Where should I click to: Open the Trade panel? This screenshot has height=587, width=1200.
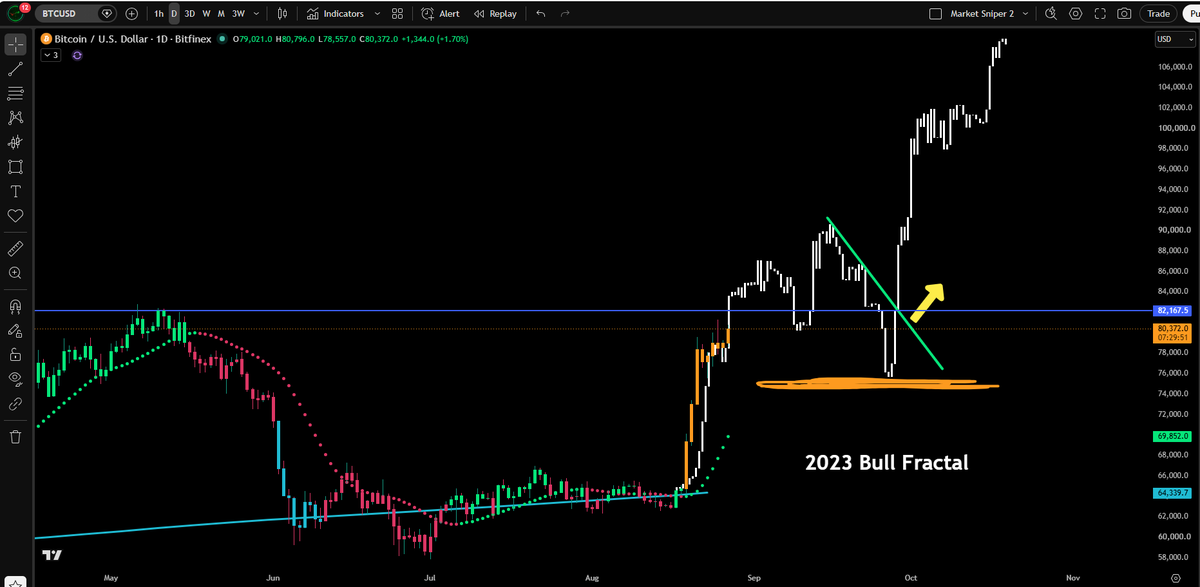1159,14
